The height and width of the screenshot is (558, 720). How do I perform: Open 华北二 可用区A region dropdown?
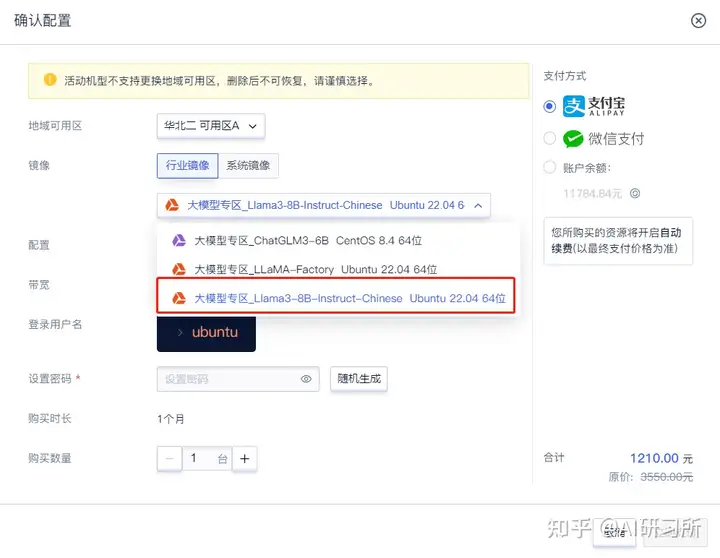pyautogui.click(x=211, y=126)
